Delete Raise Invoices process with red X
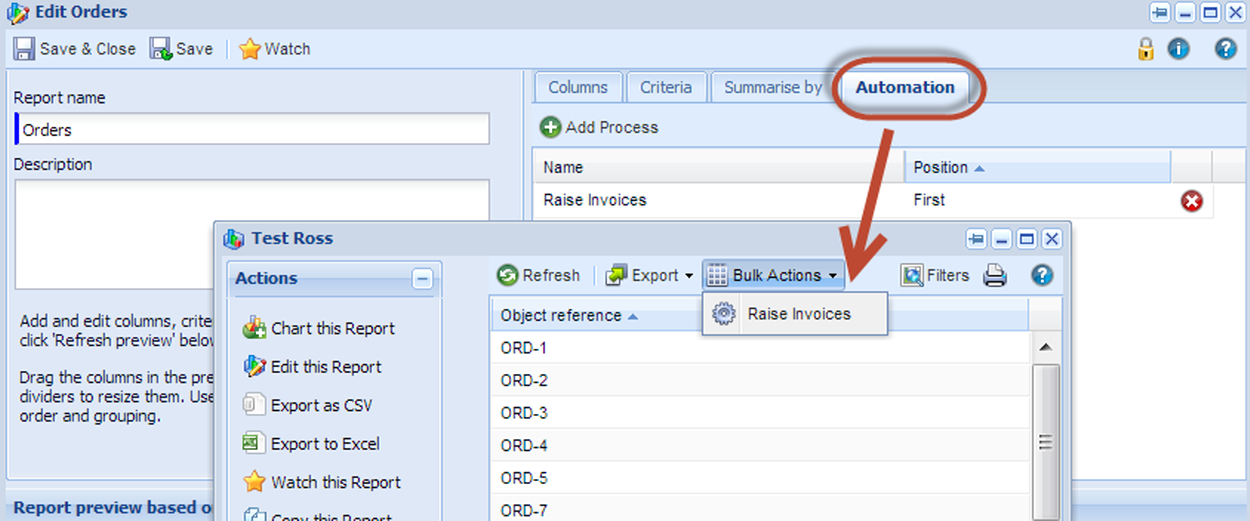 [x=1192, y=201]
